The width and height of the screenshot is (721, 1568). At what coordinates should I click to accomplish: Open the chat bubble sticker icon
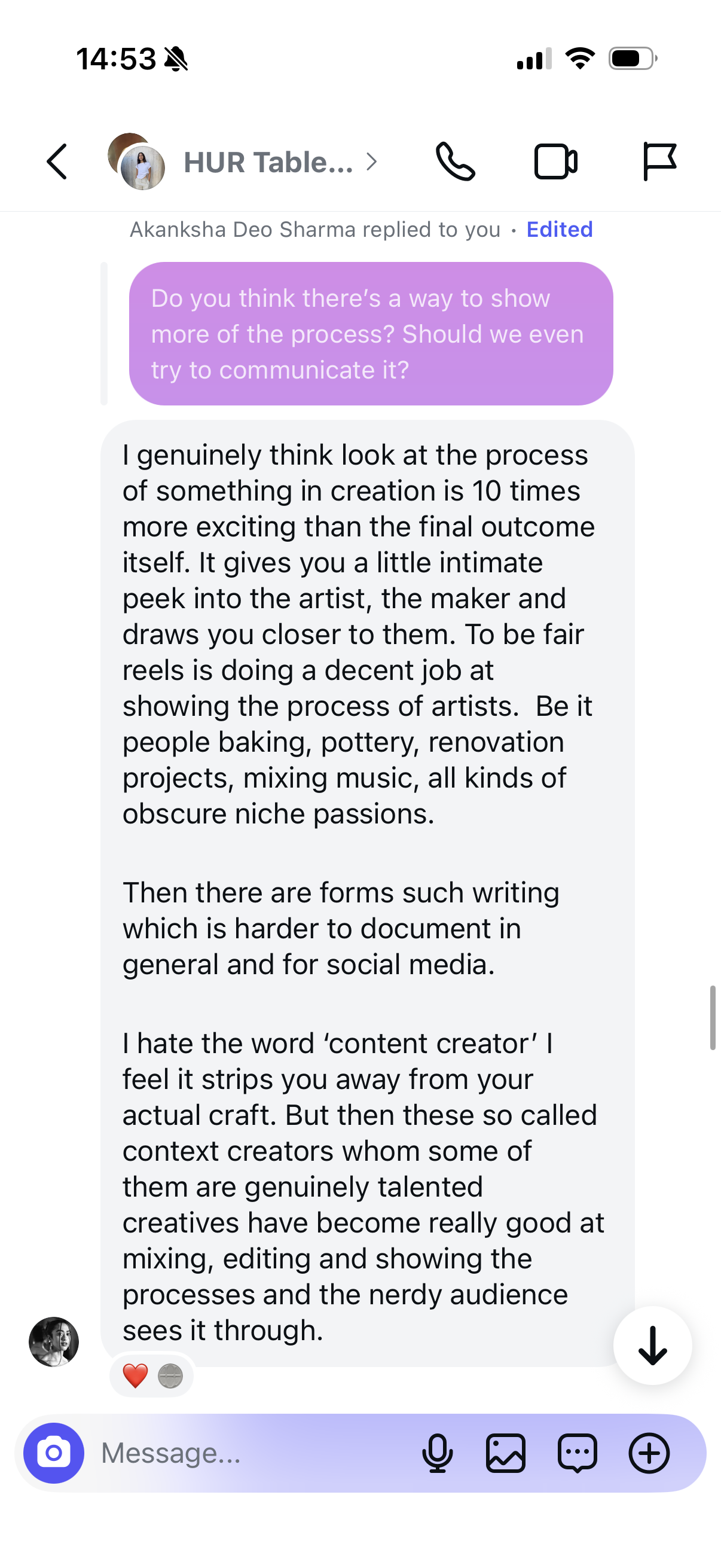coord(577,1453)
